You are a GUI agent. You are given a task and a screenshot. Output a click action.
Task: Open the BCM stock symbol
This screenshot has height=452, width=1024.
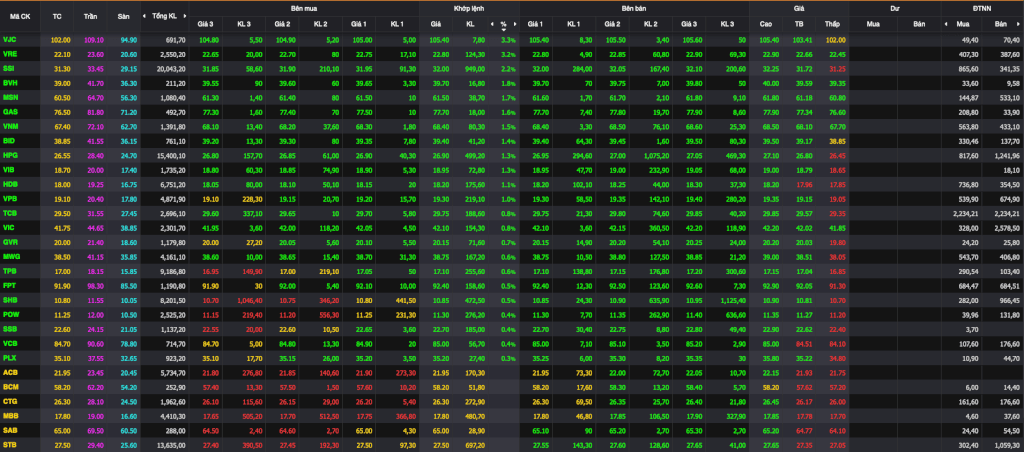10,387
